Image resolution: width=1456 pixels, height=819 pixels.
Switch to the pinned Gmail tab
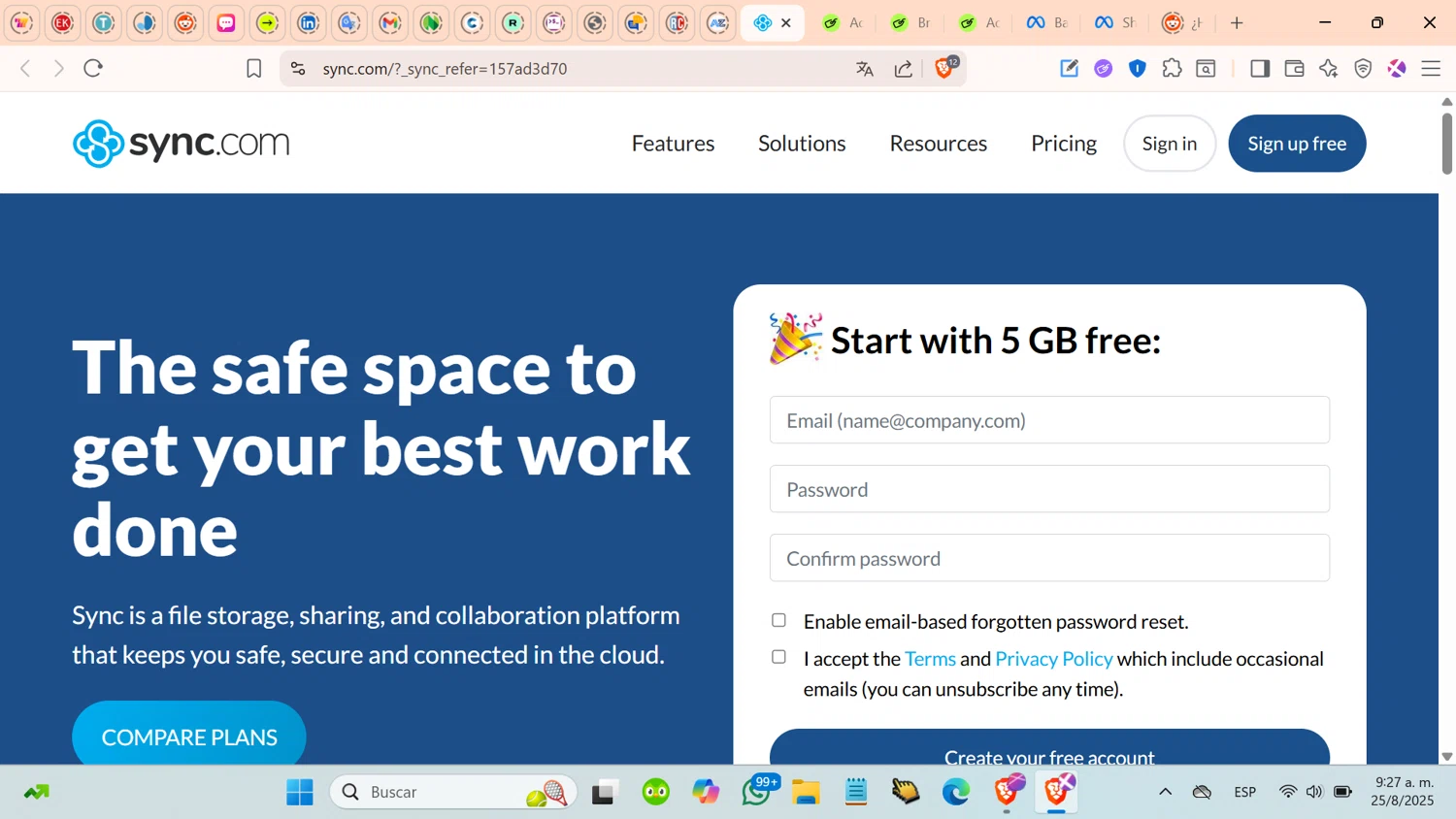pos(390,22)
